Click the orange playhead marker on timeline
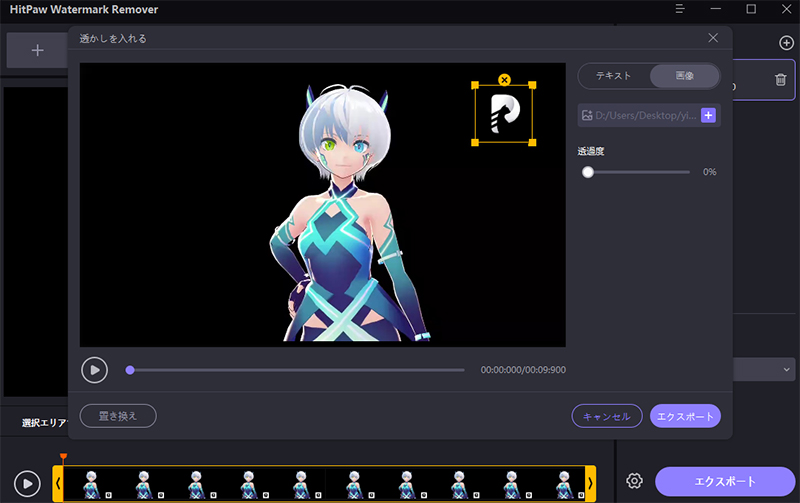This screenshot has height=503, width=800. coord(63,457)
